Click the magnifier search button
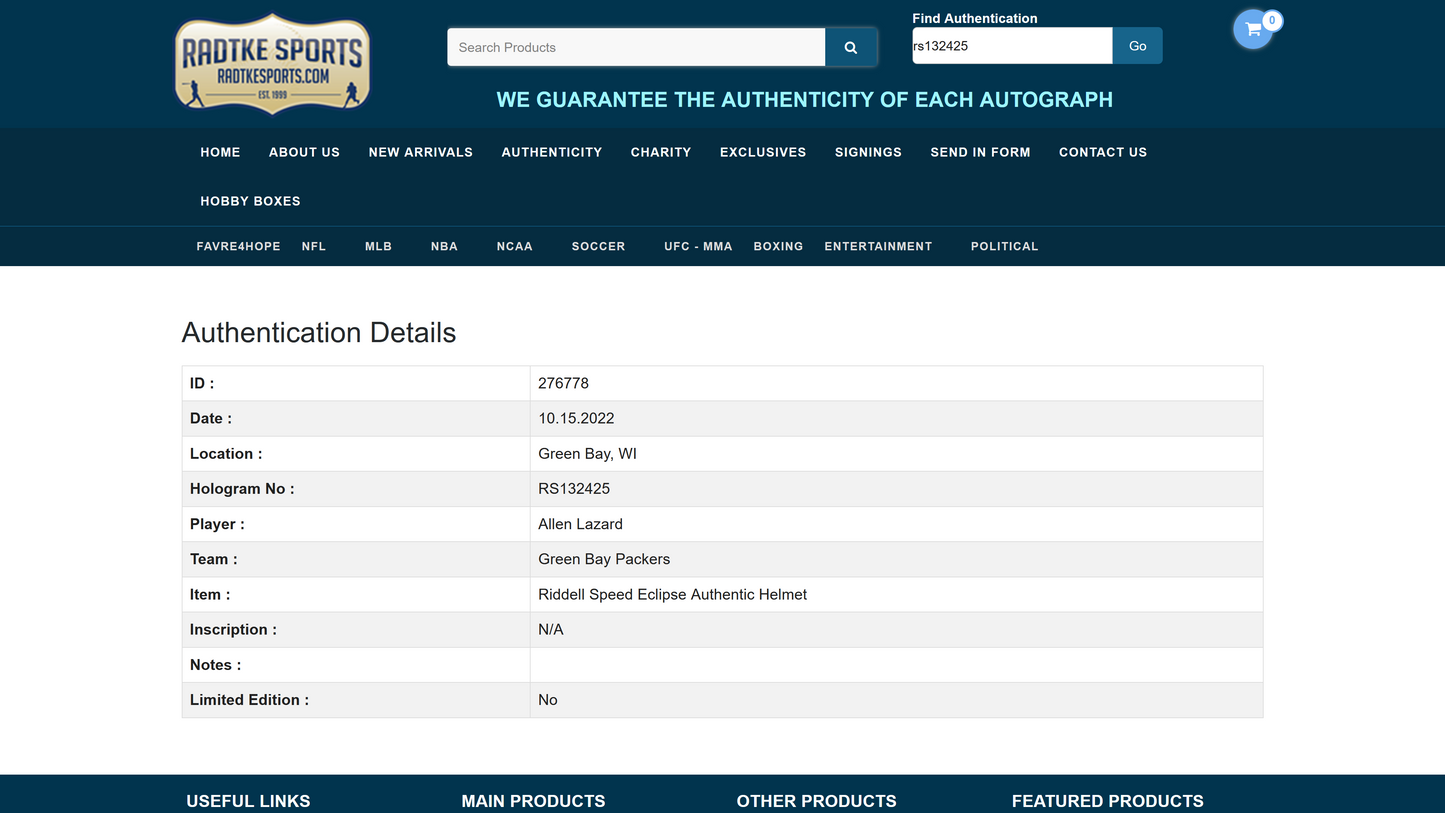Screen dimensions: 1445x813 (851, 47)
